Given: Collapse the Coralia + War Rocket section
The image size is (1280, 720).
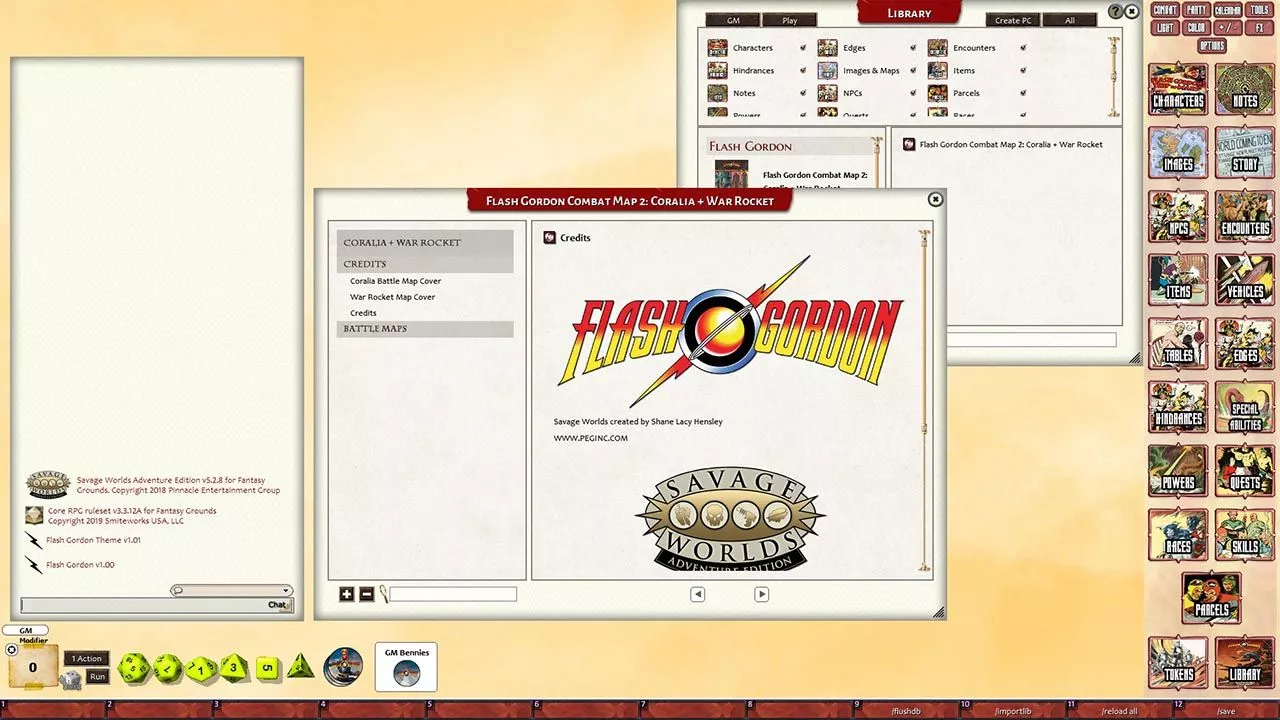Looking at the screenshot, I should (425, 242).
